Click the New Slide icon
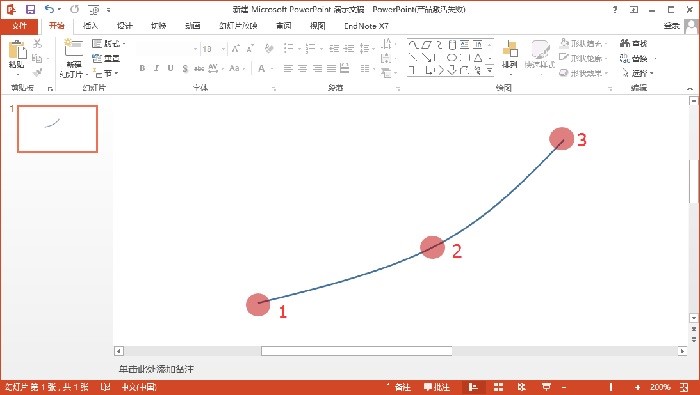Image resolution: width=700 pixels, height=395 pixels. pos(74,48)
